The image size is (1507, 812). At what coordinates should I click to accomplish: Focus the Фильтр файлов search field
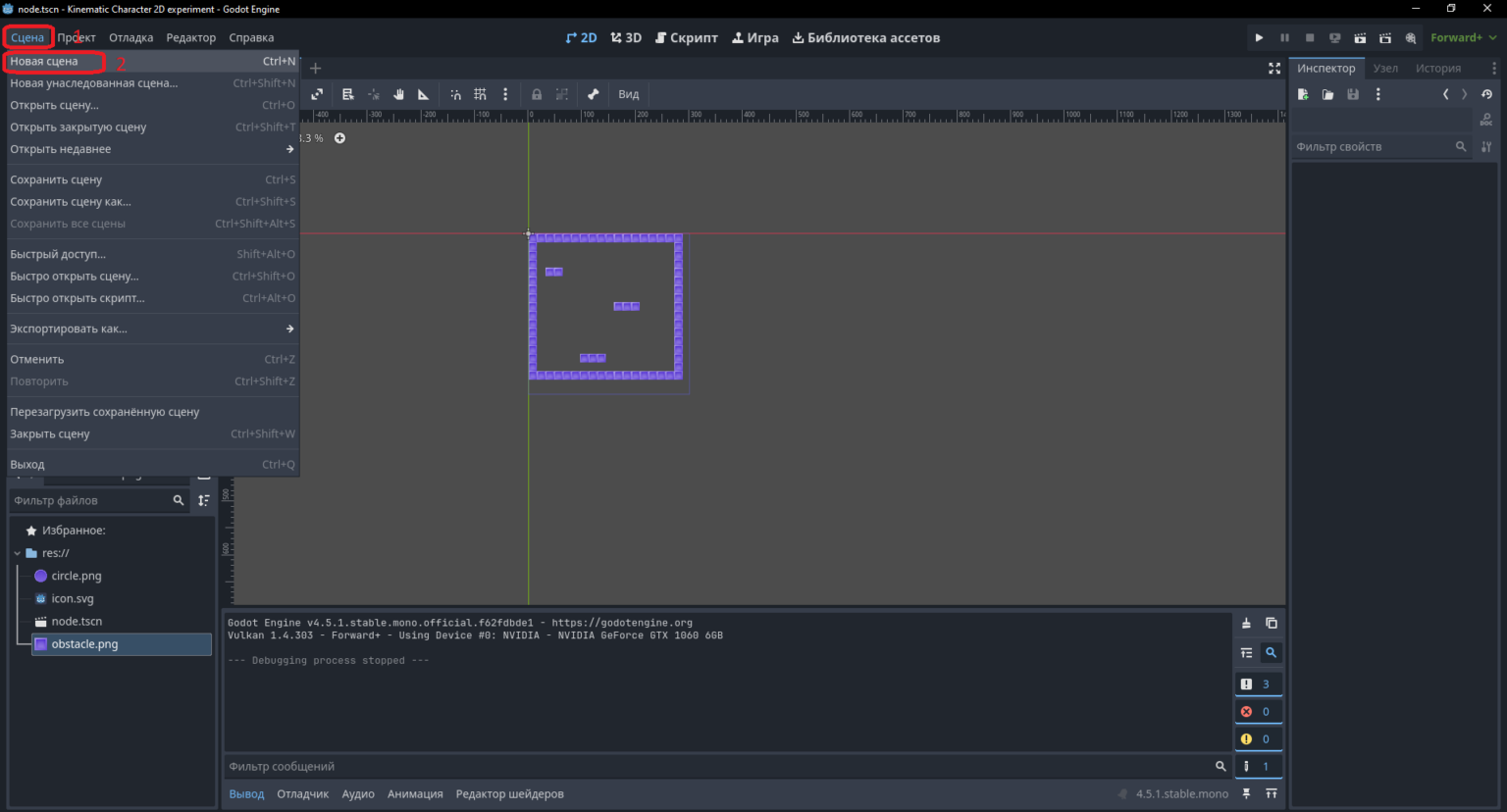click(x=99, y=500)
